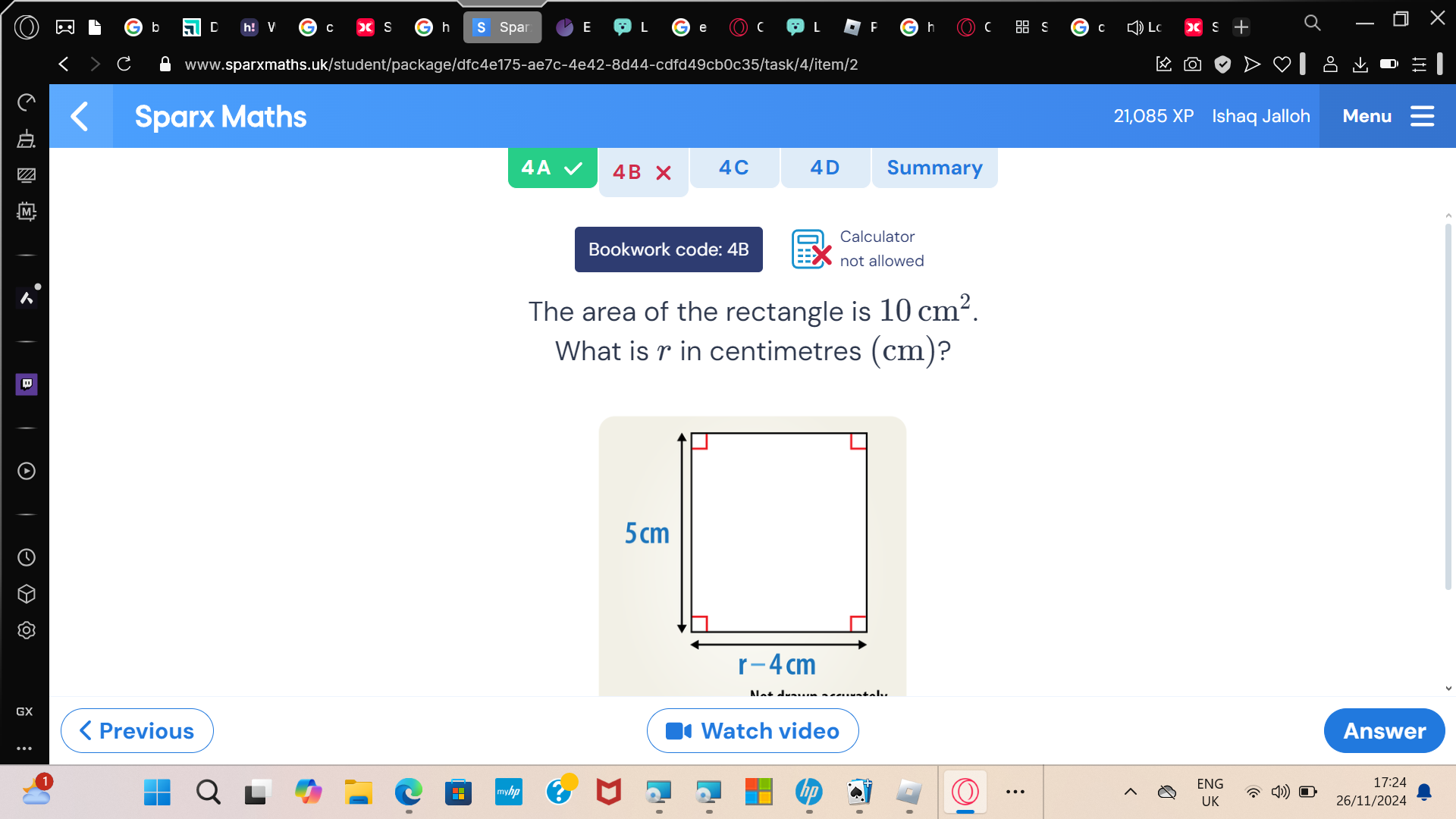Click the Windows Start button
Image resolution: width=1456 pixels, height=819 pixels.
pos(157,792)
